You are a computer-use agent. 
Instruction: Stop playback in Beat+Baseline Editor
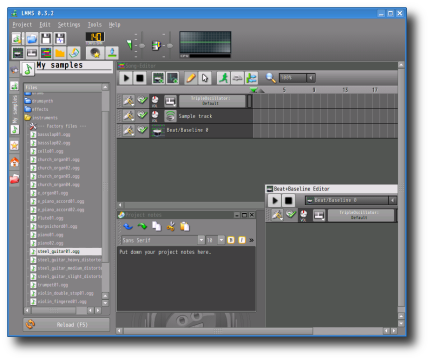coord(288,200)
